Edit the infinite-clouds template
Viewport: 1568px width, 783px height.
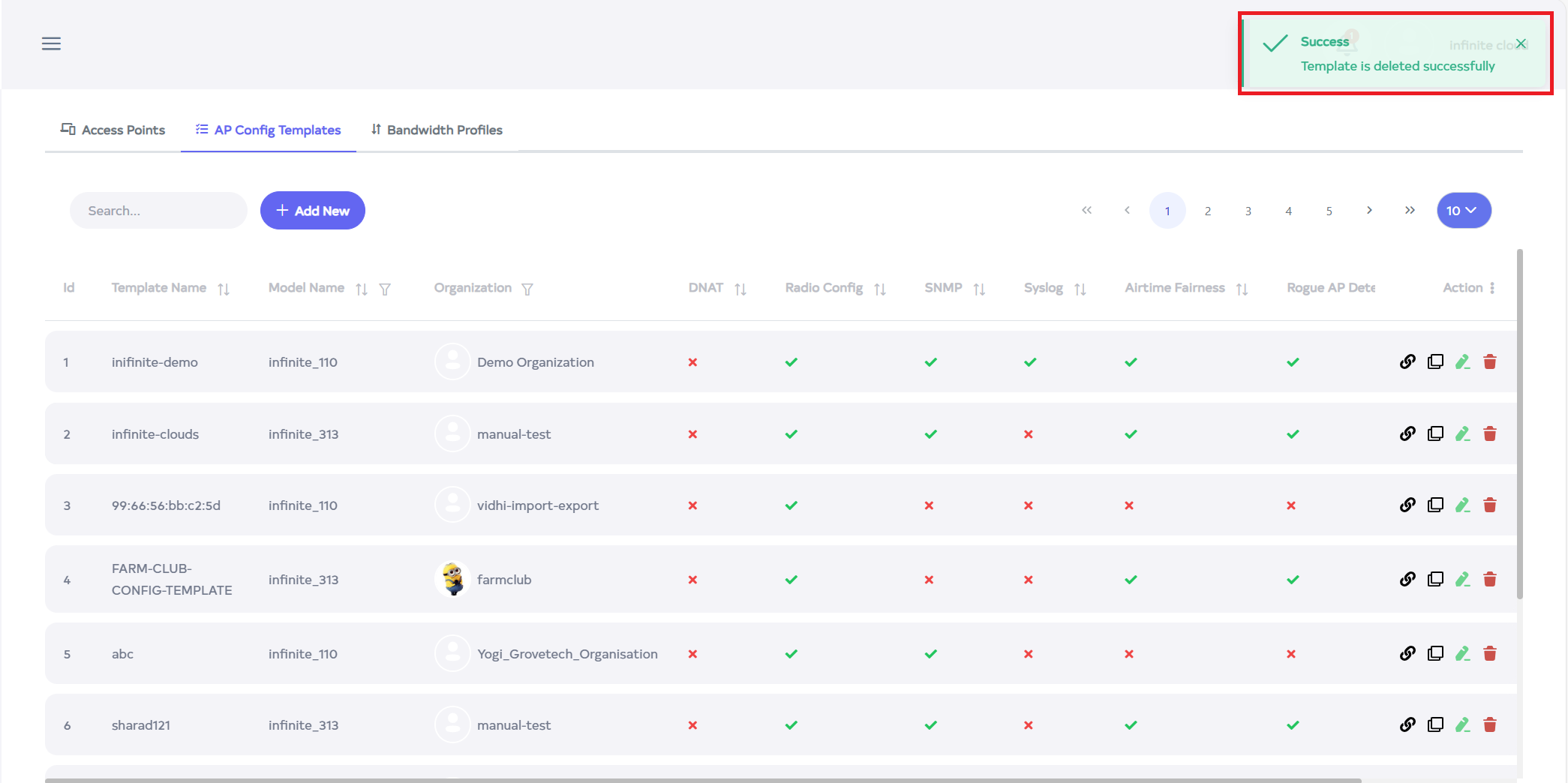click(1462, 434)
